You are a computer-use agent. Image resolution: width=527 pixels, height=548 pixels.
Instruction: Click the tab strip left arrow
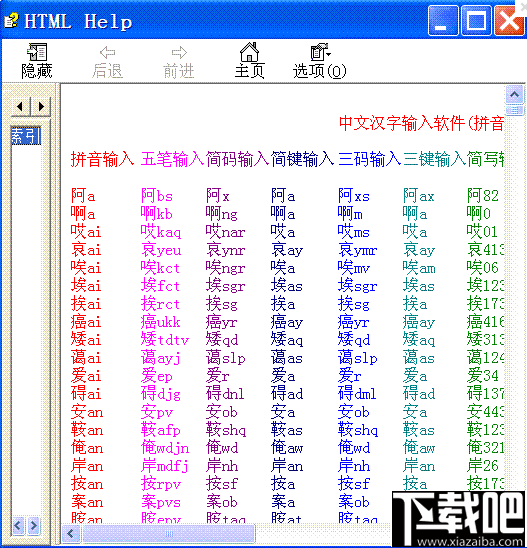coord(20,106)
